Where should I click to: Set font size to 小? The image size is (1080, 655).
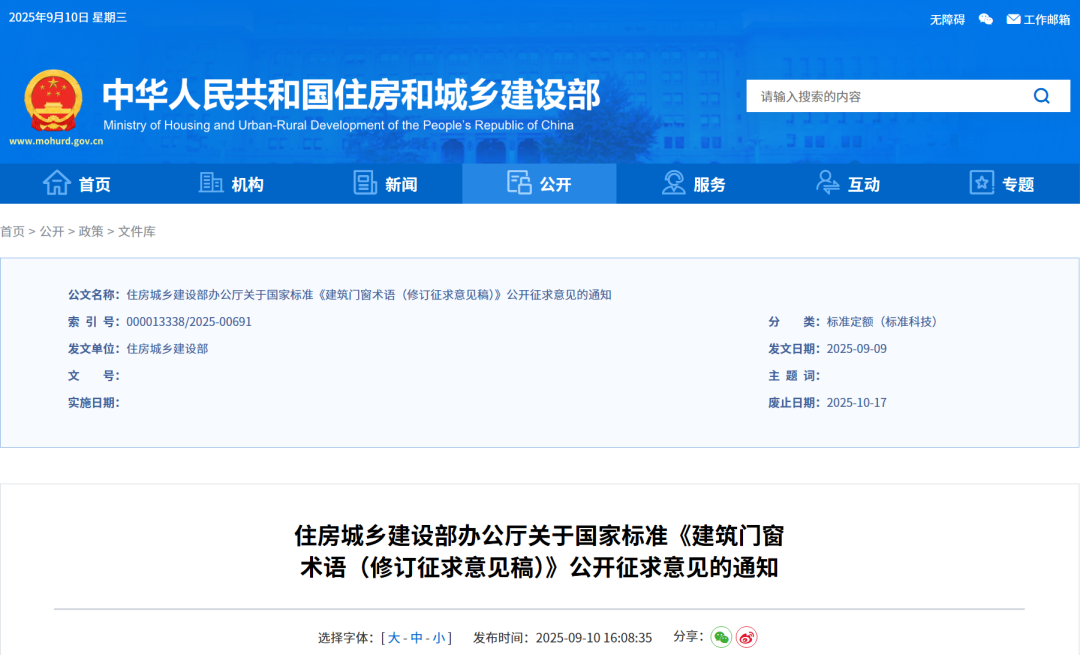coord(439,638)
